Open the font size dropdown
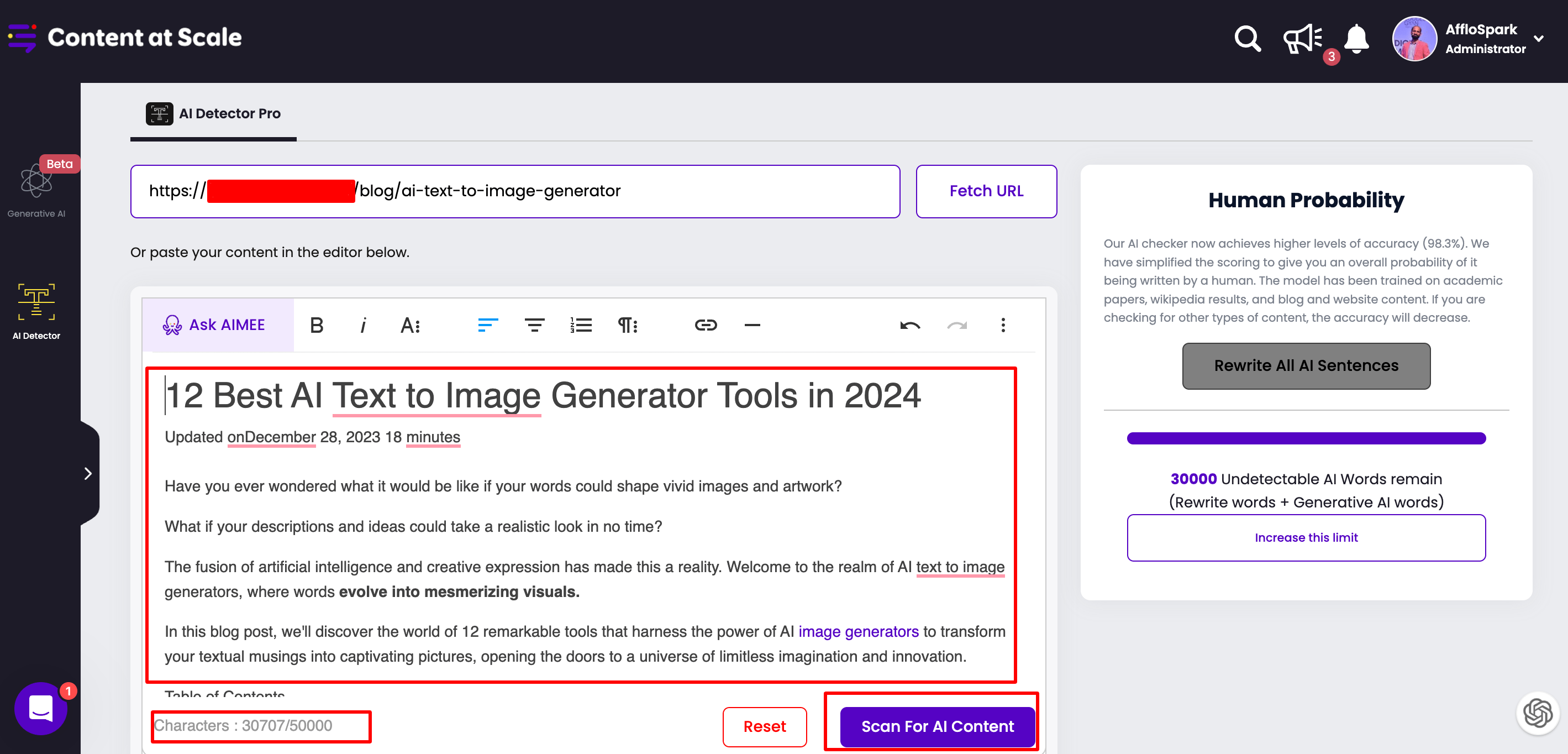This screenshot has width=1568, height=754. (x=411, y=325)
